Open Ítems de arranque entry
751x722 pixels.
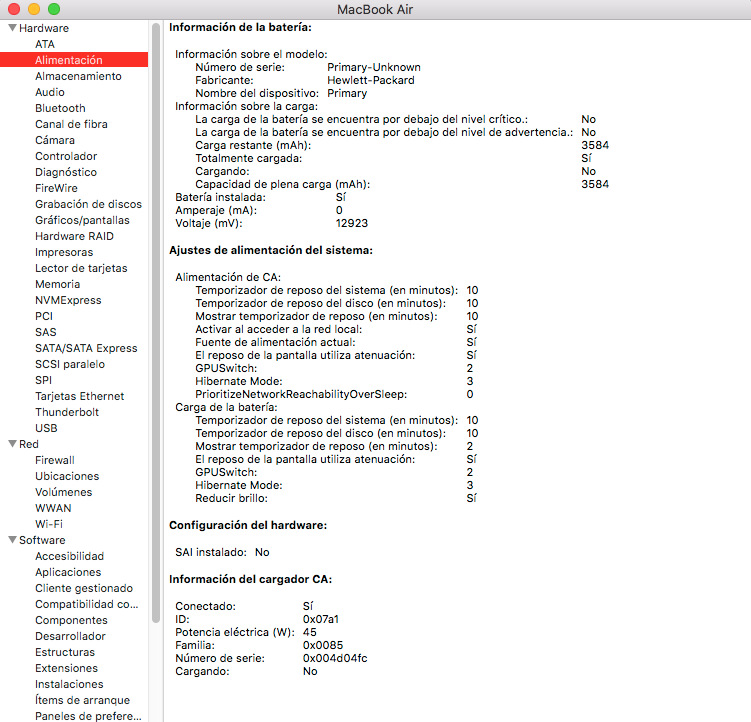[x=82, y=700]
